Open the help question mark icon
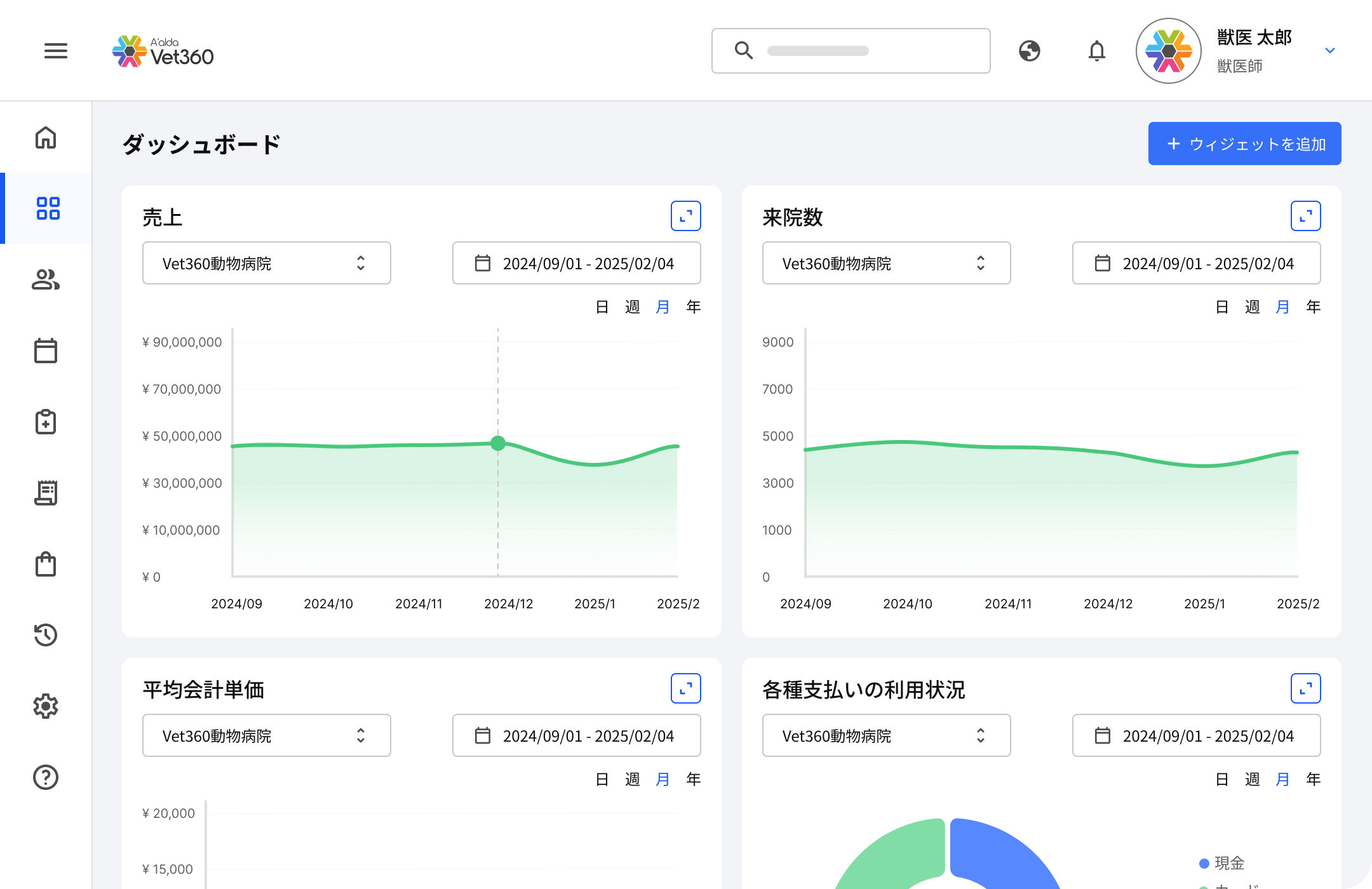 (x=46, y=777)
